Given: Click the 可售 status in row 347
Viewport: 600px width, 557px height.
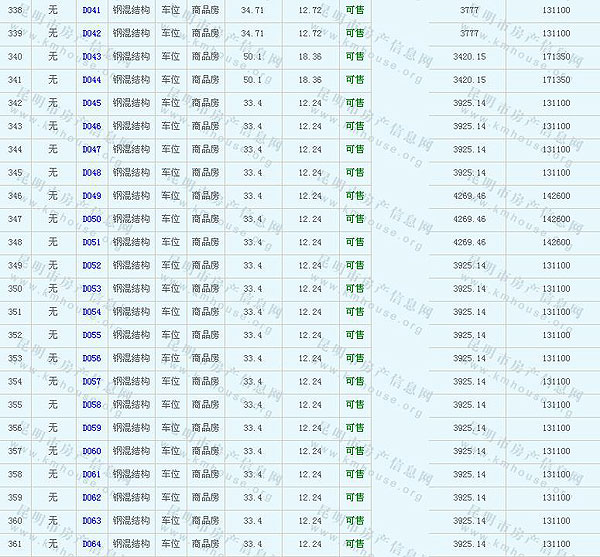Looking at the screenshot, I should (354, 219).
